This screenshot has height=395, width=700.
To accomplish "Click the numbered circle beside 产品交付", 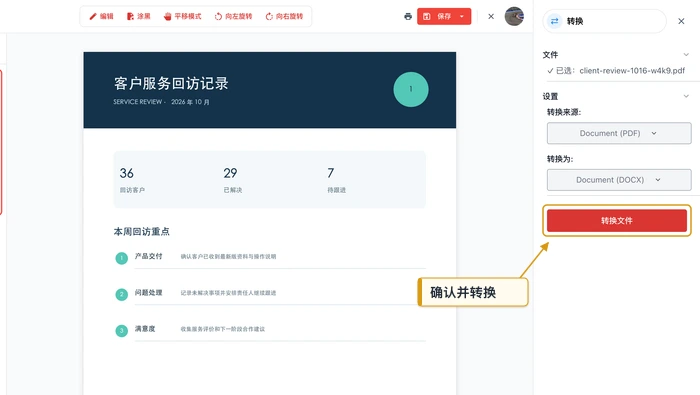I will [121, 258].
